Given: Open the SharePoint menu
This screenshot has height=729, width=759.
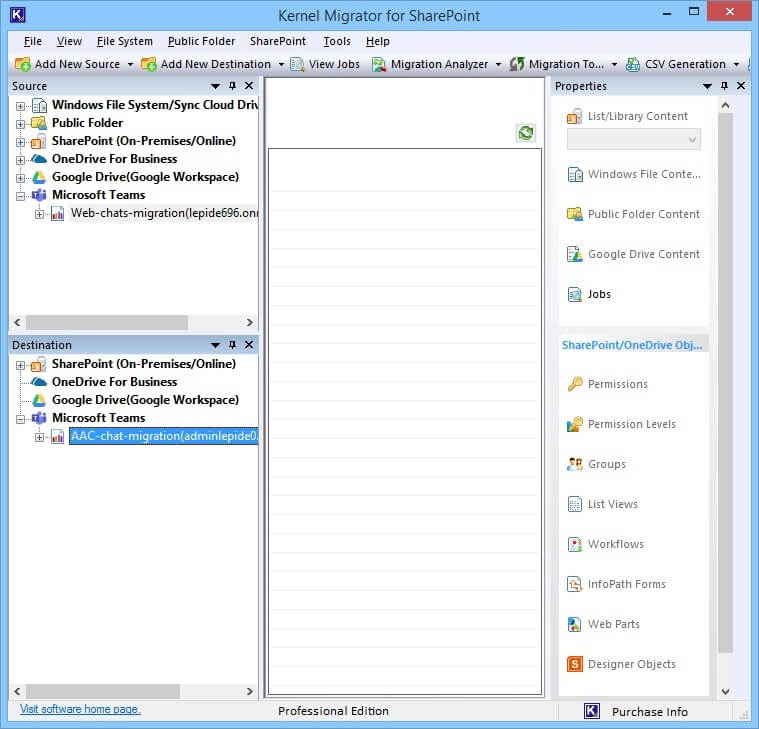Looking at the screenshot, I should click(x=278, y=42).
